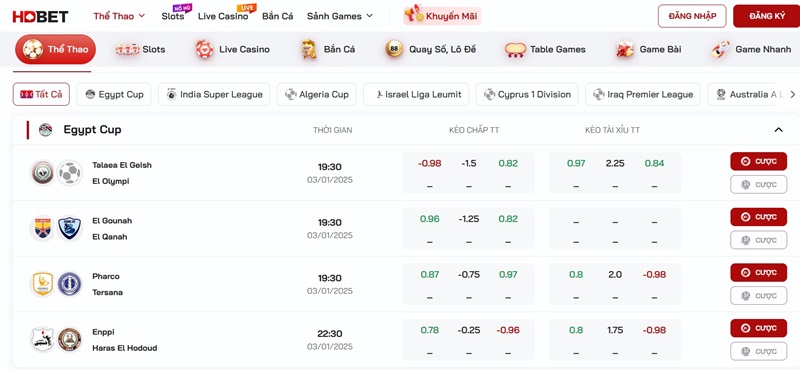Show more league filters with right arrow
Screen dimensions: 800x370
[x=792, y=94]
